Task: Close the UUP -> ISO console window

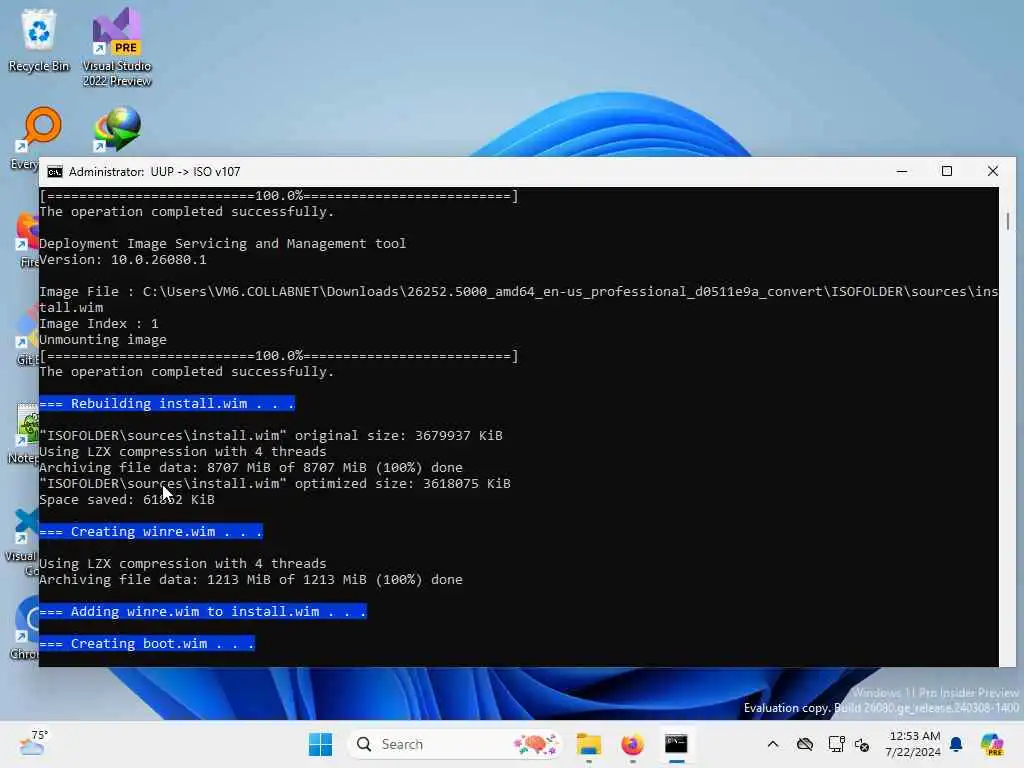Action: tap(993, 172)
